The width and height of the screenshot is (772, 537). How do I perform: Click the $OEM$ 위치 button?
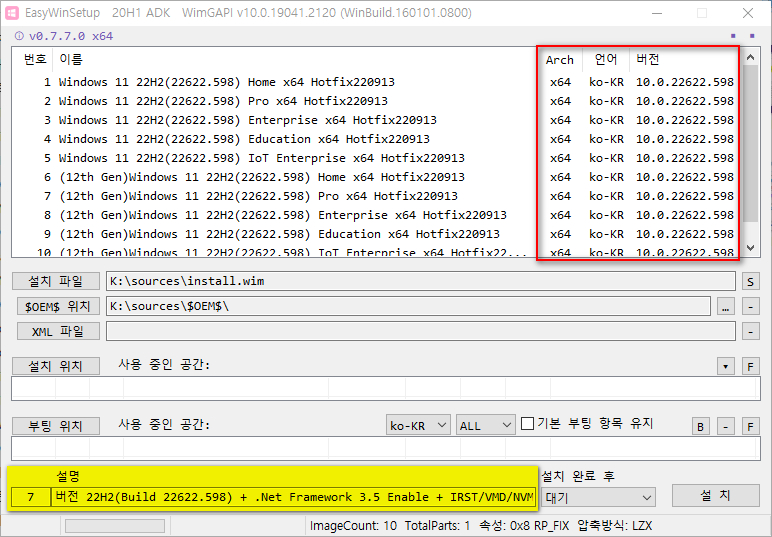(58, 306)
